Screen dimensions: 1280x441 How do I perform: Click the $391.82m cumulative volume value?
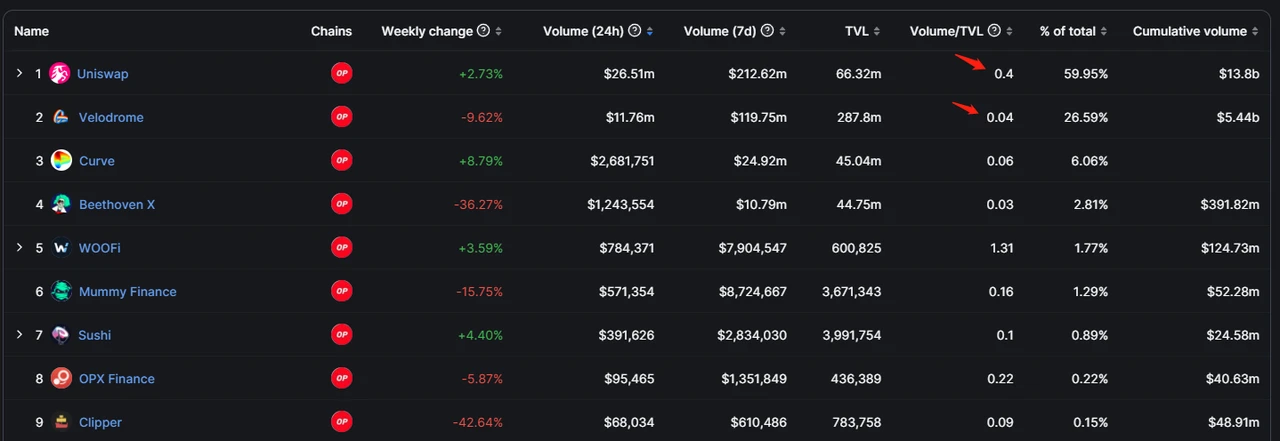click(x=1230, y=204)
